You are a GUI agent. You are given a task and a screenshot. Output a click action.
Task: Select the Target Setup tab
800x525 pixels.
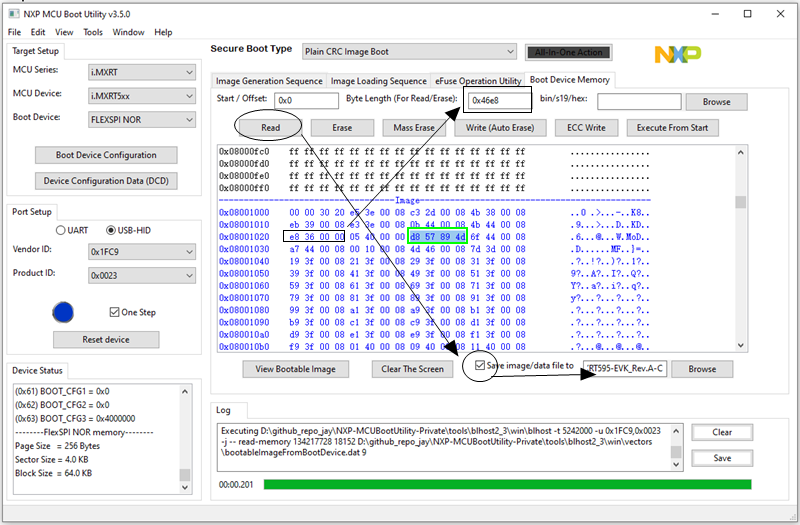[x=36, y=51]
